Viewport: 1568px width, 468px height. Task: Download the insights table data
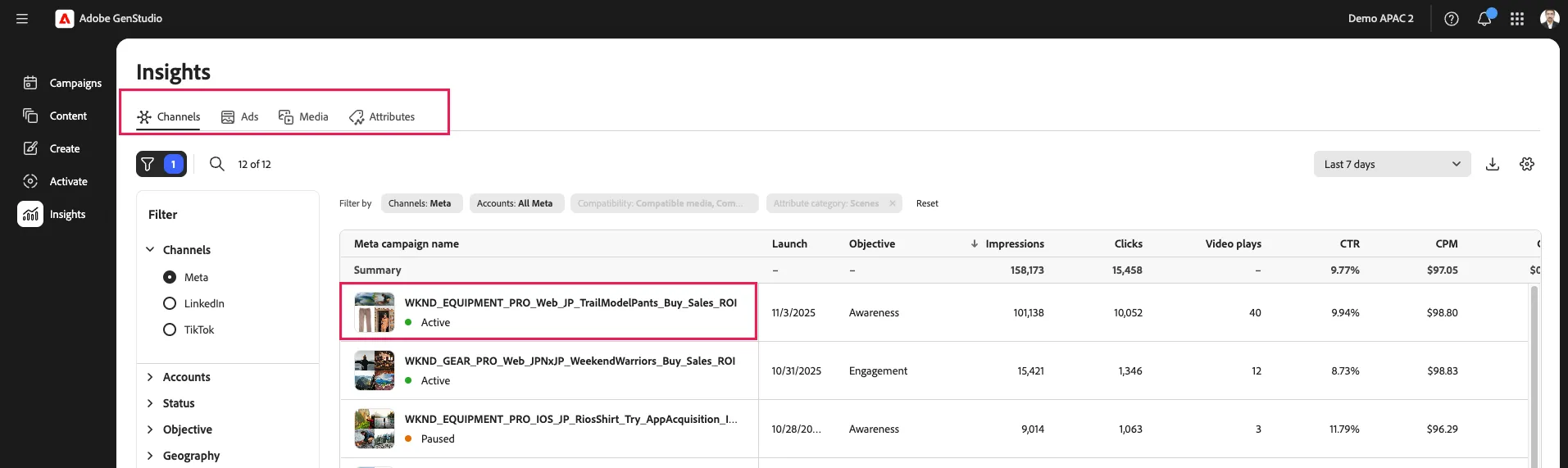[x=1493, y=164]
